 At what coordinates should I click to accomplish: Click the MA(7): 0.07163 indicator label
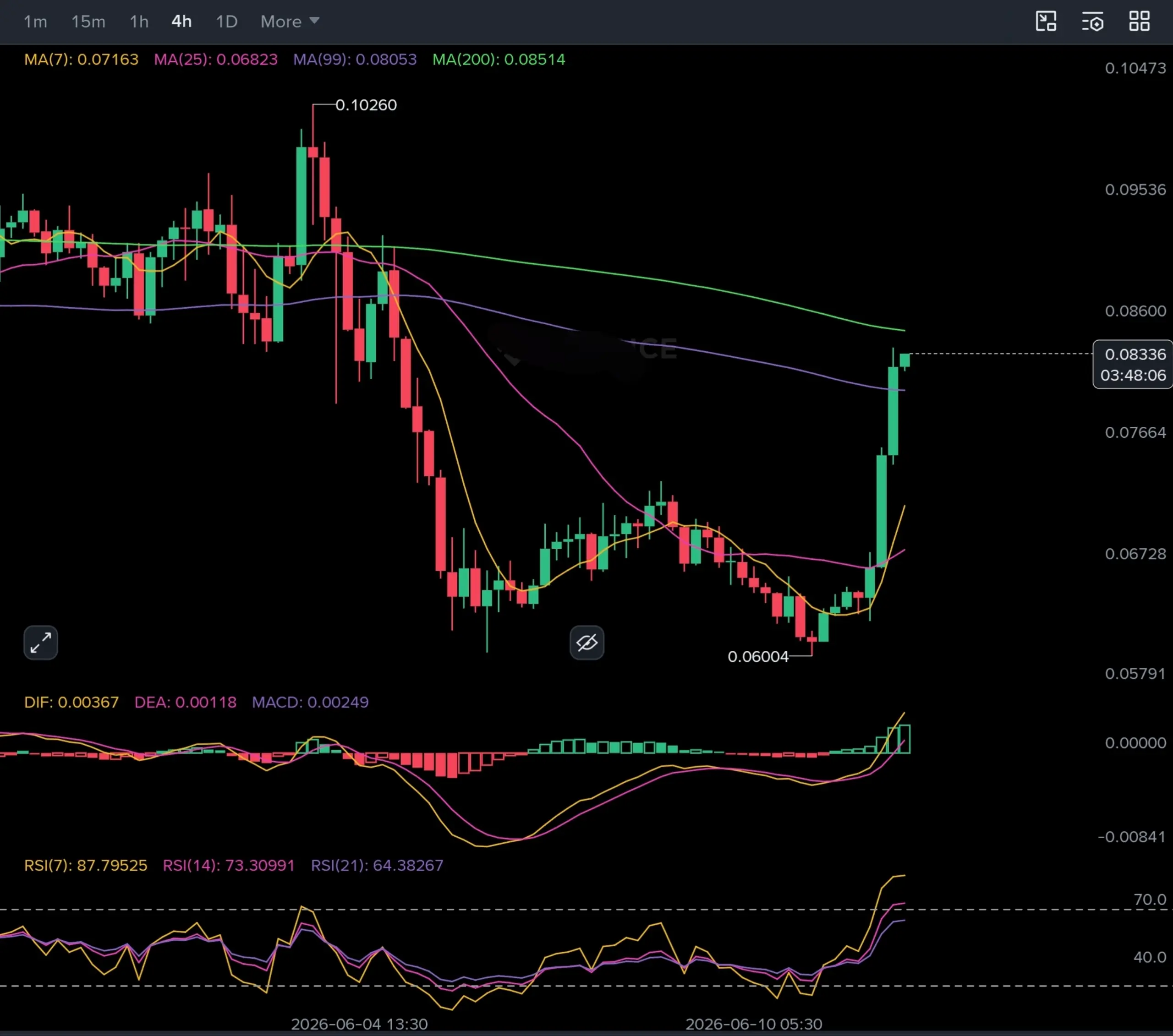click(x=82, y=60)
